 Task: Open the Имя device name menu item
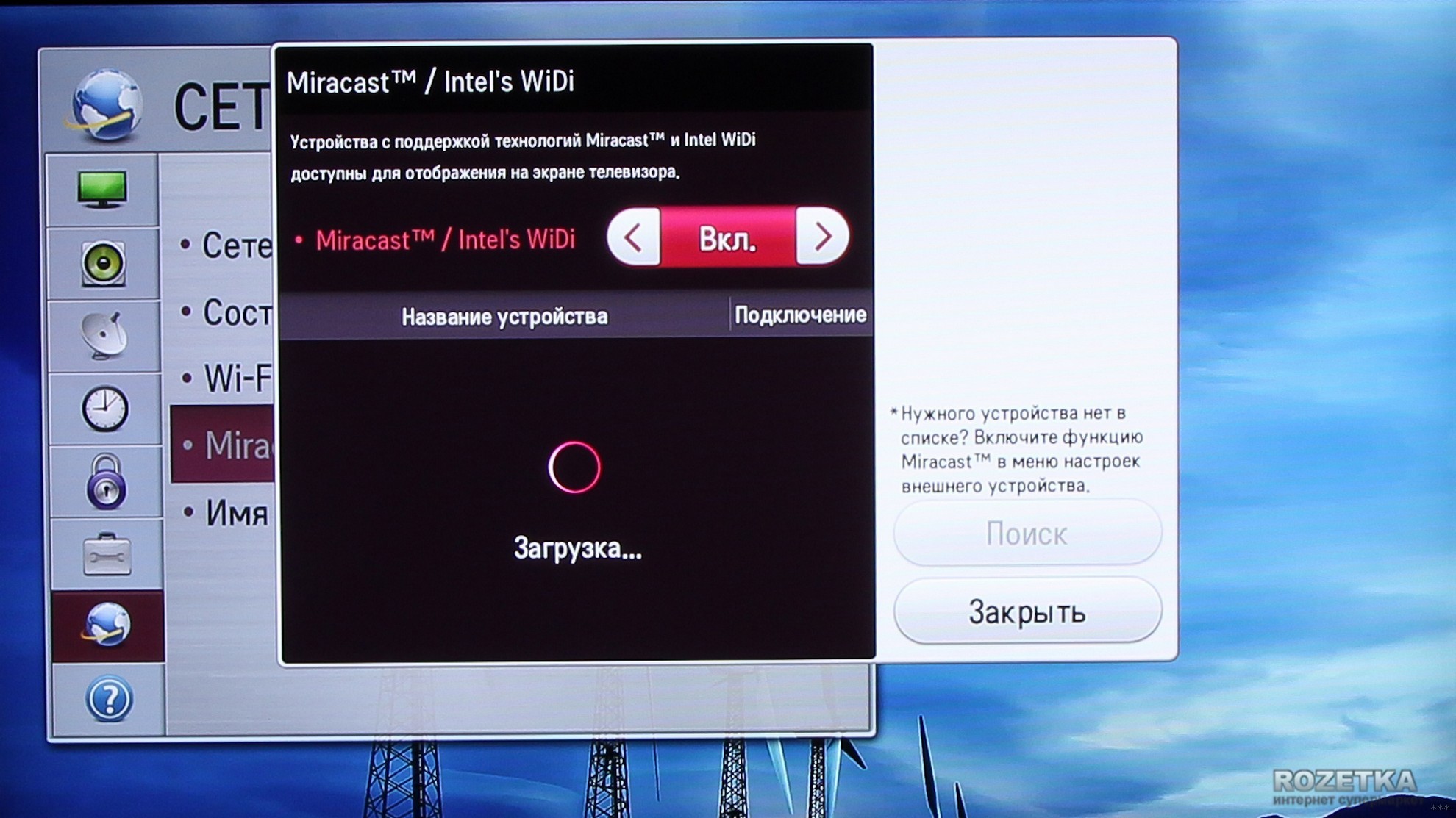click(235, 513)
